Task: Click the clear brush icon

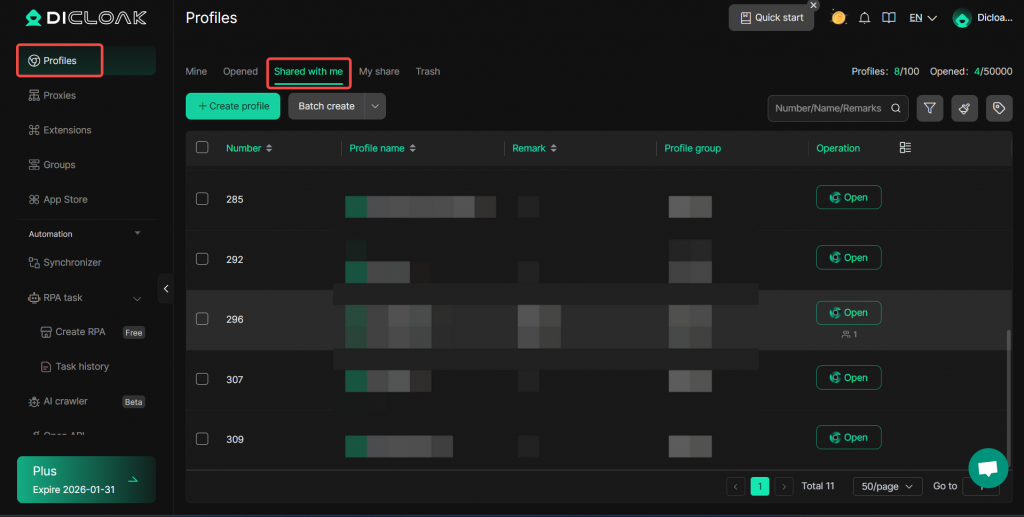Action: click(964, 108)
